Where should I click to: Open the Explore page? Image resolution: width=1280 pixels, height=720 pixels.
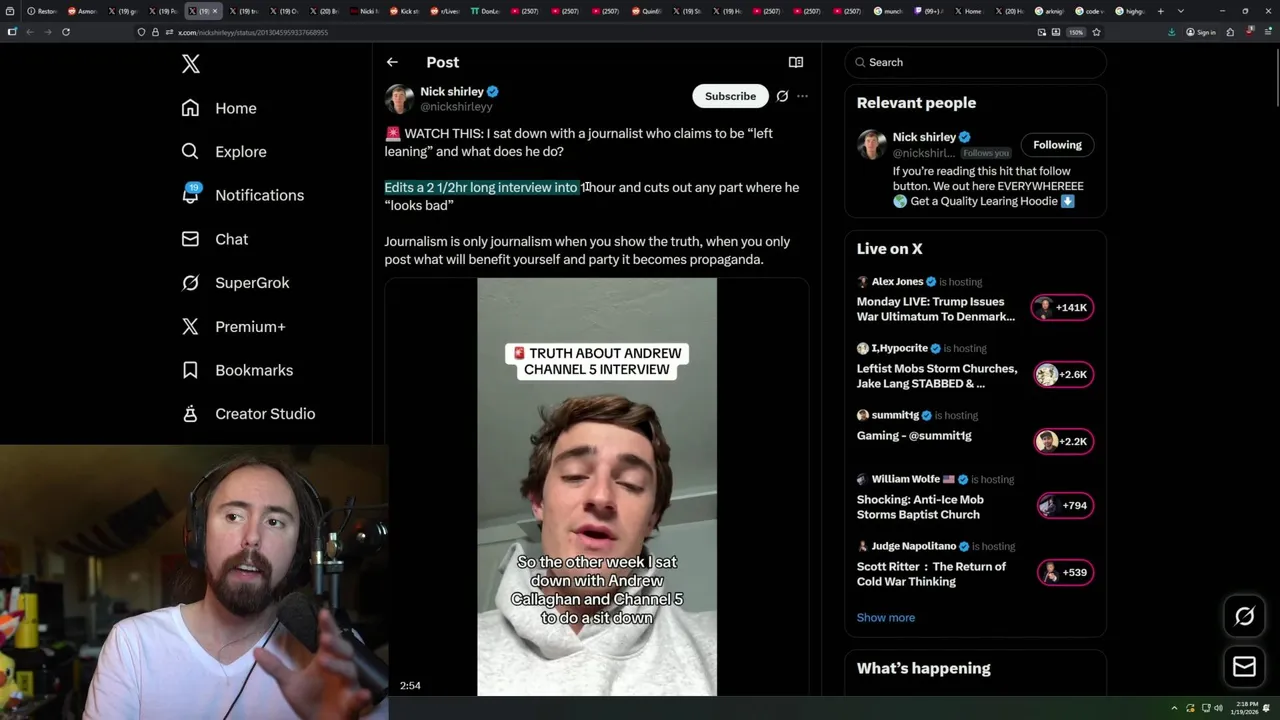click(224, 152)
